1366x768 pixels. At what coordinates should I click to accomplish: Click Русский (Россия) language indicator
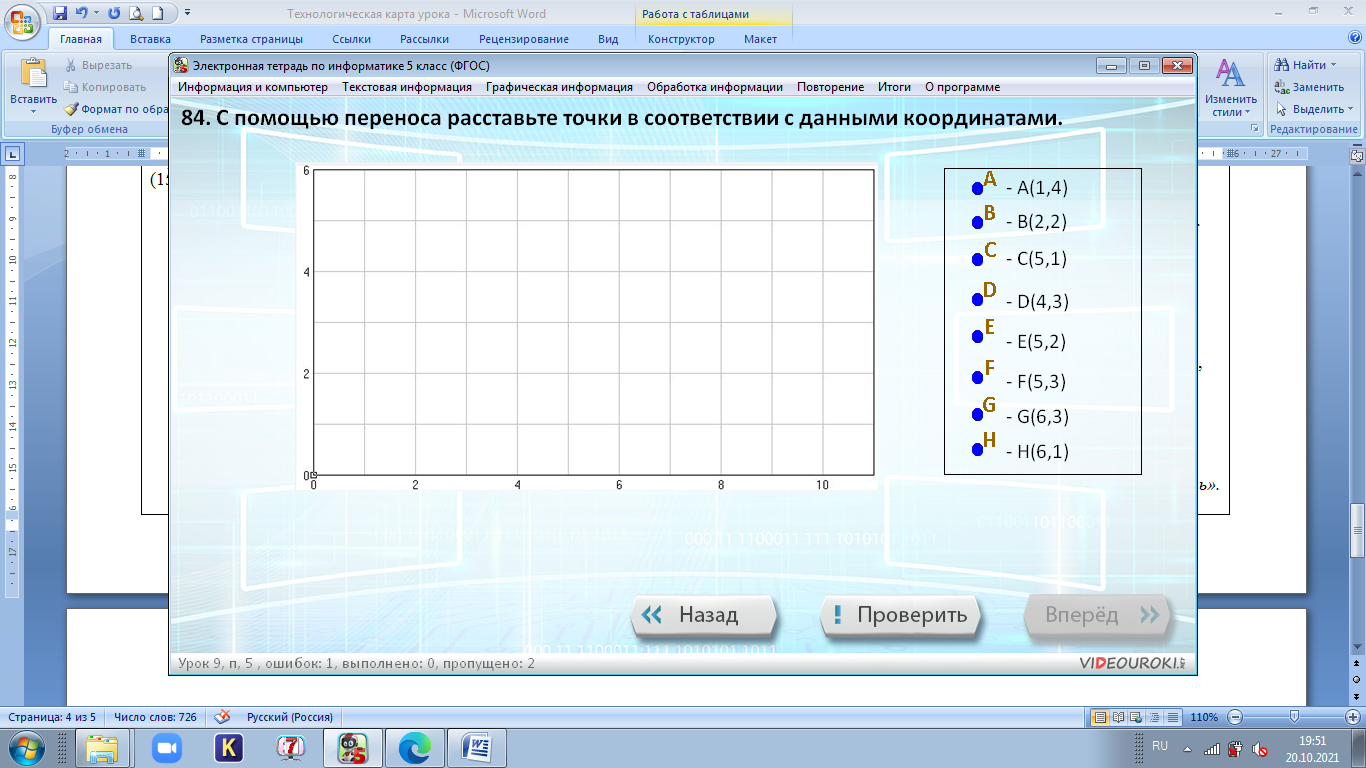coord(290,717)
